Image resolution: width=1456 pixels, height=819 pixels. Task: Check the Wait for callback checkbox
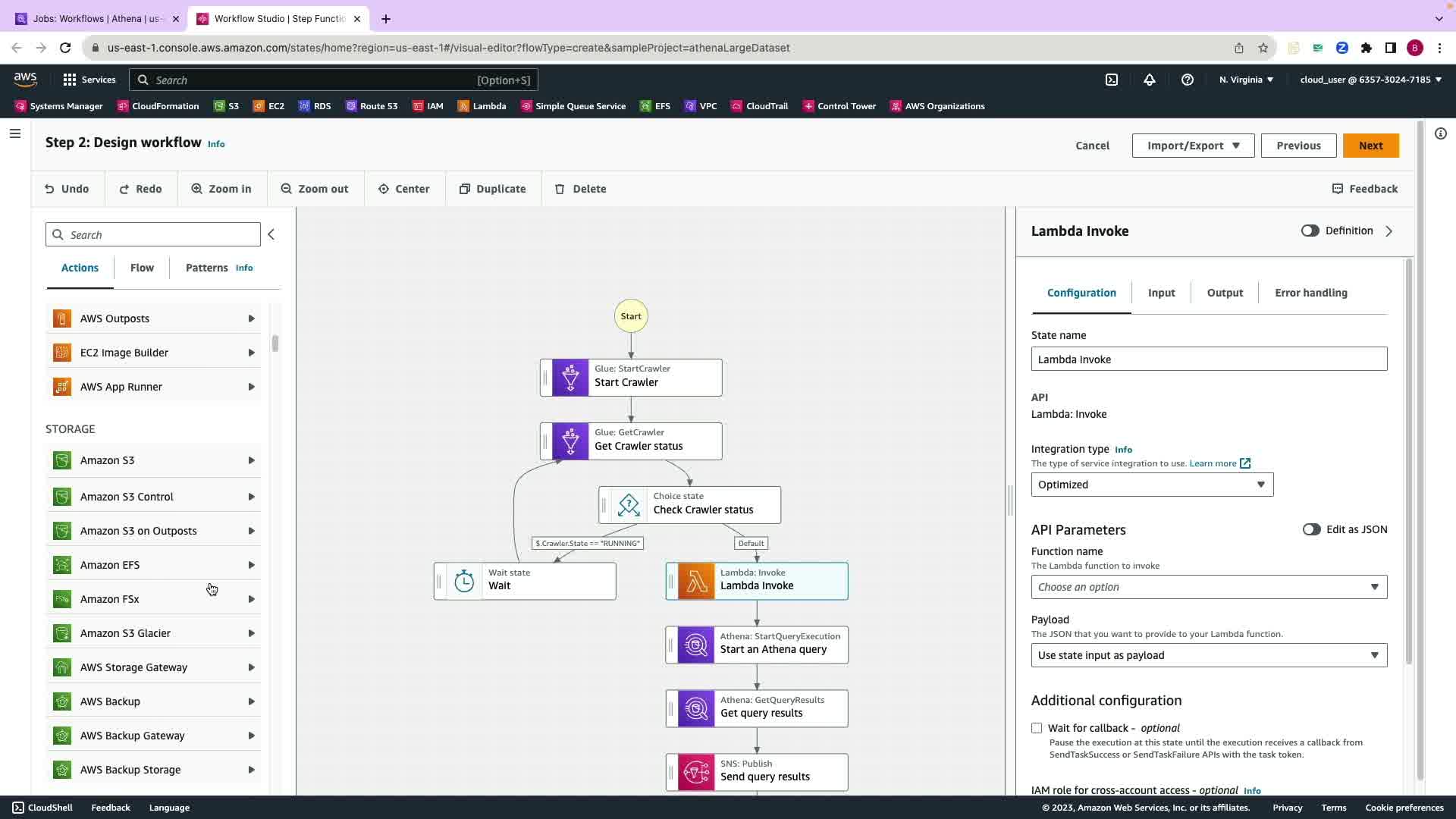tap(1037, 728)
